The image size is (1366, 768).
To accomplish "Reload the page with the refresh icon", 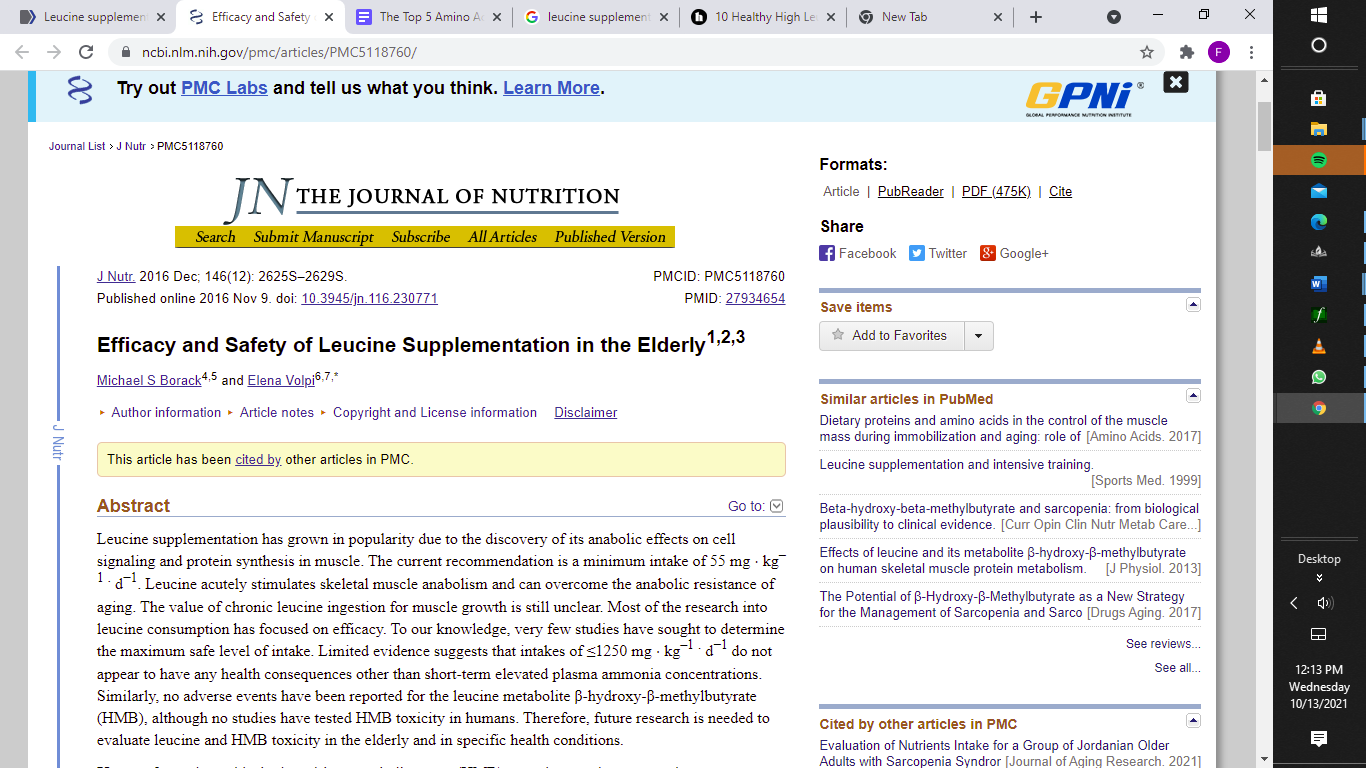I will 86,52.
